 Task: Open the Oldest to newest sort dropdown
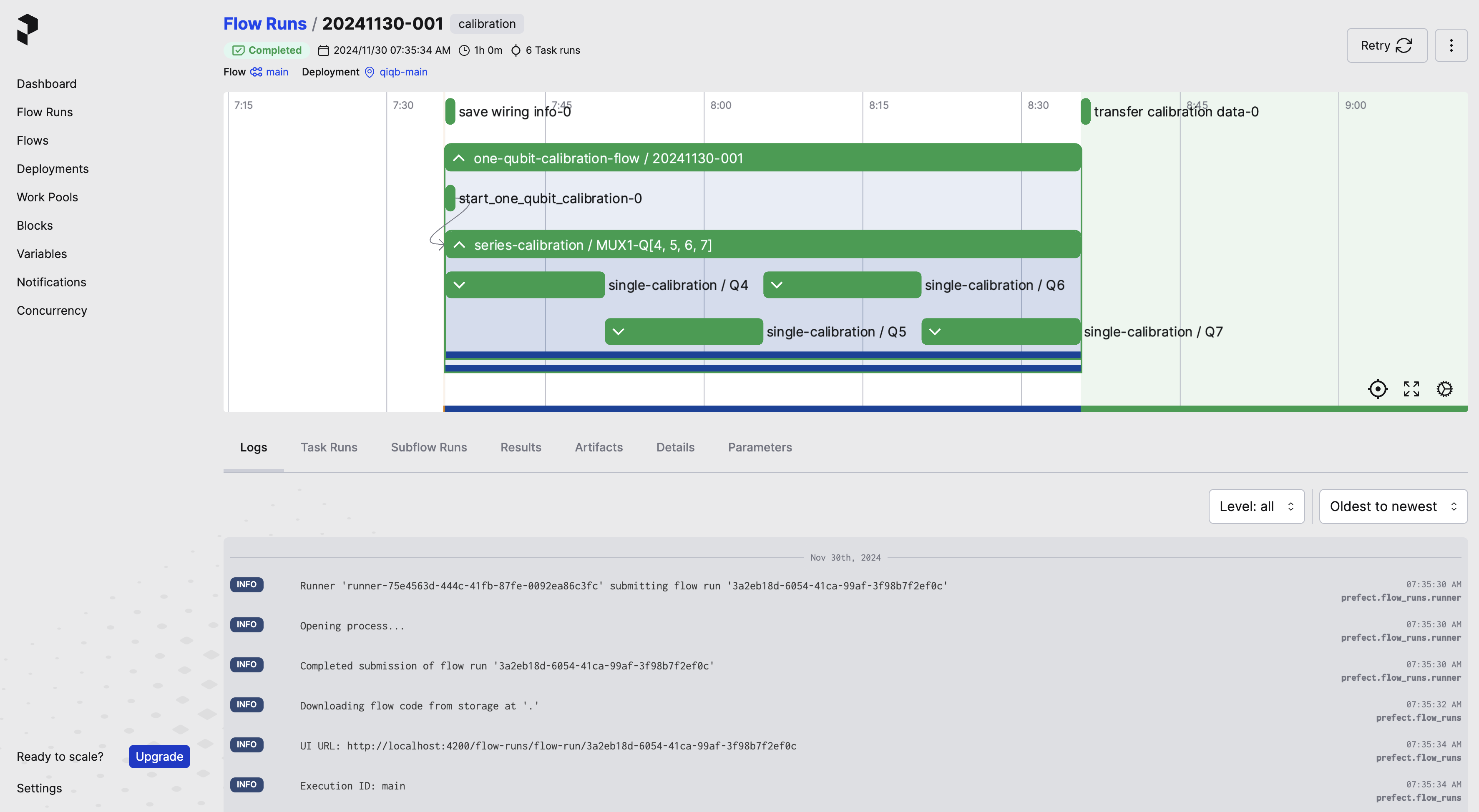coord(1393,506)
